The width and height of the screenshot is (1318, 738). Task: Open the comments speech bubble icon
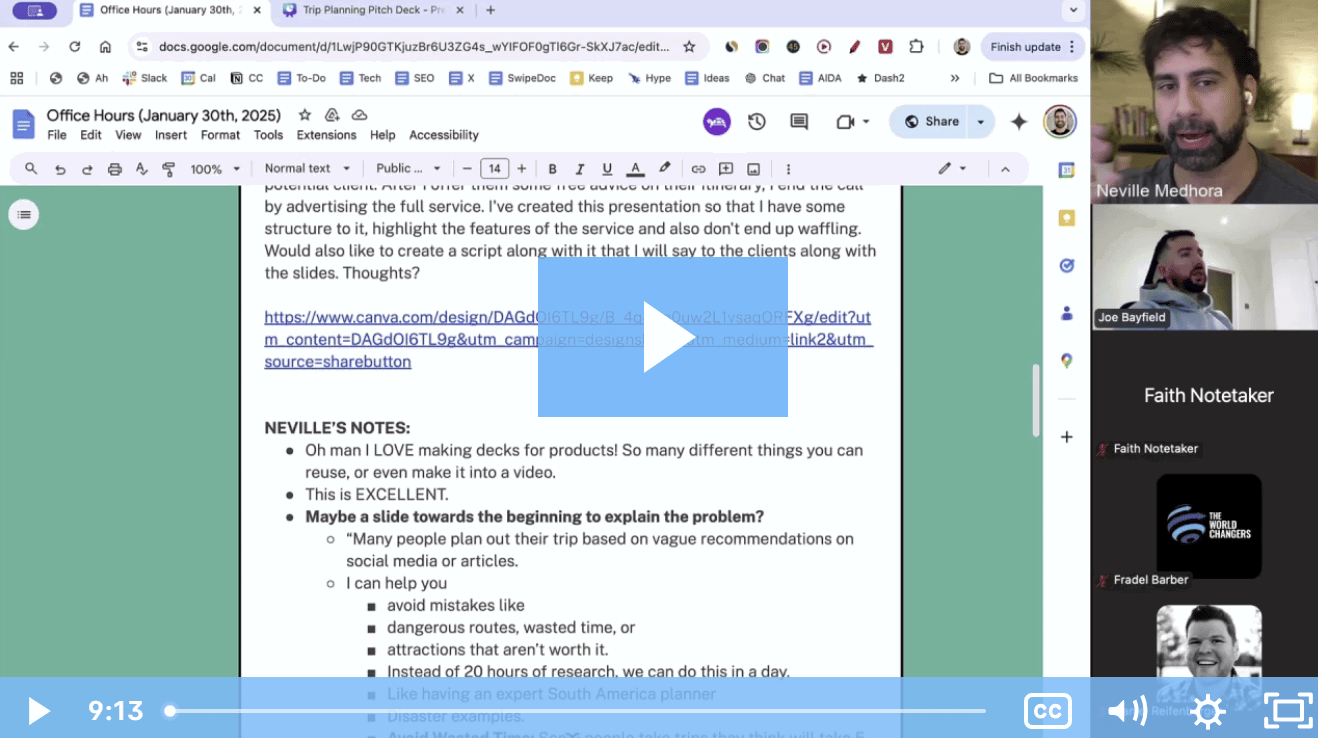tap(799, 122)
